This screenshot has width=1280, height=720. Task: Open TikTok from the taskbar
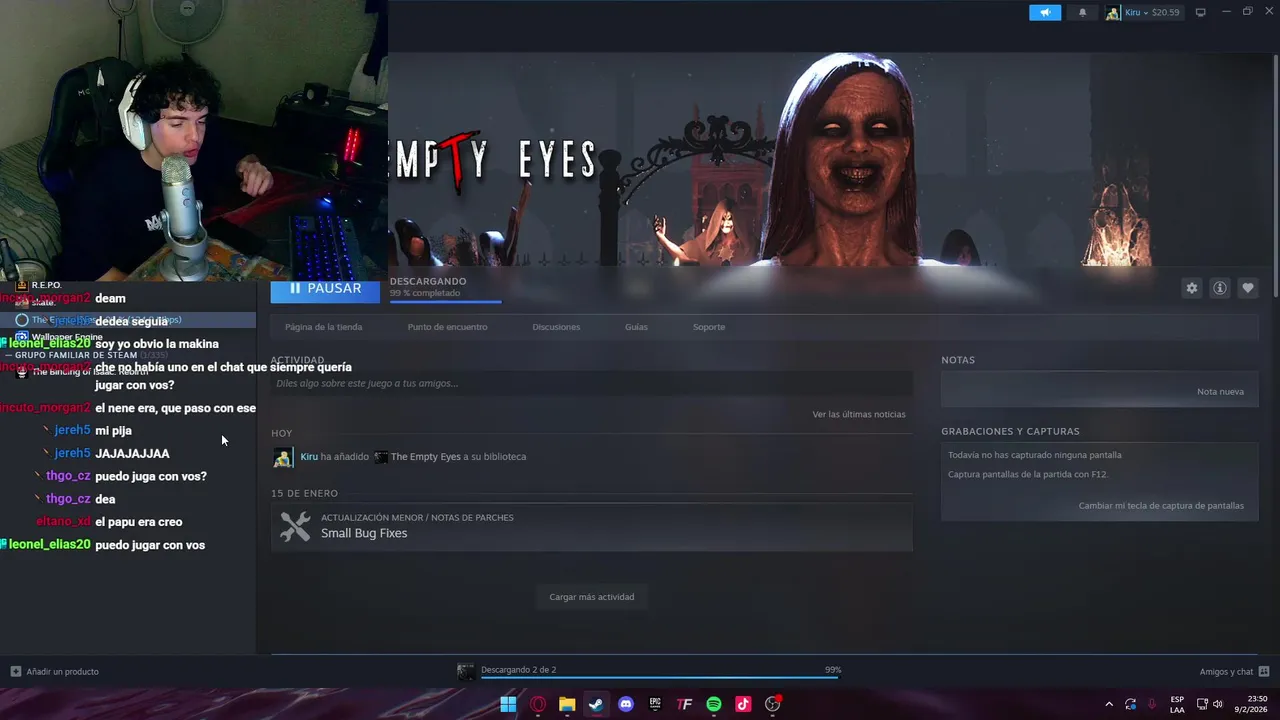[x=743, y=704]
